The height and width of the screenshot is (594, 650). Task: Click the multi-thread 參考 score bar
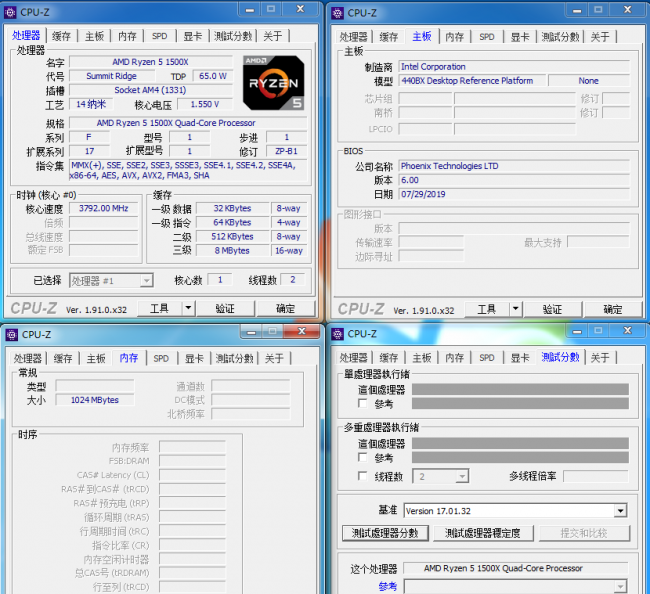[520, 457]
